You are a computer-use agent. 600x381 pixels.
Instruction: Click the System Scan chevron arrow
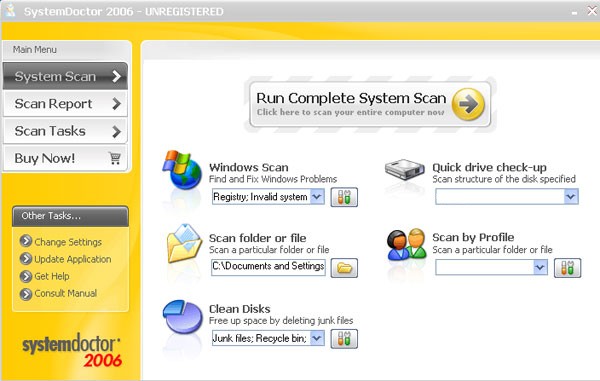116,76
